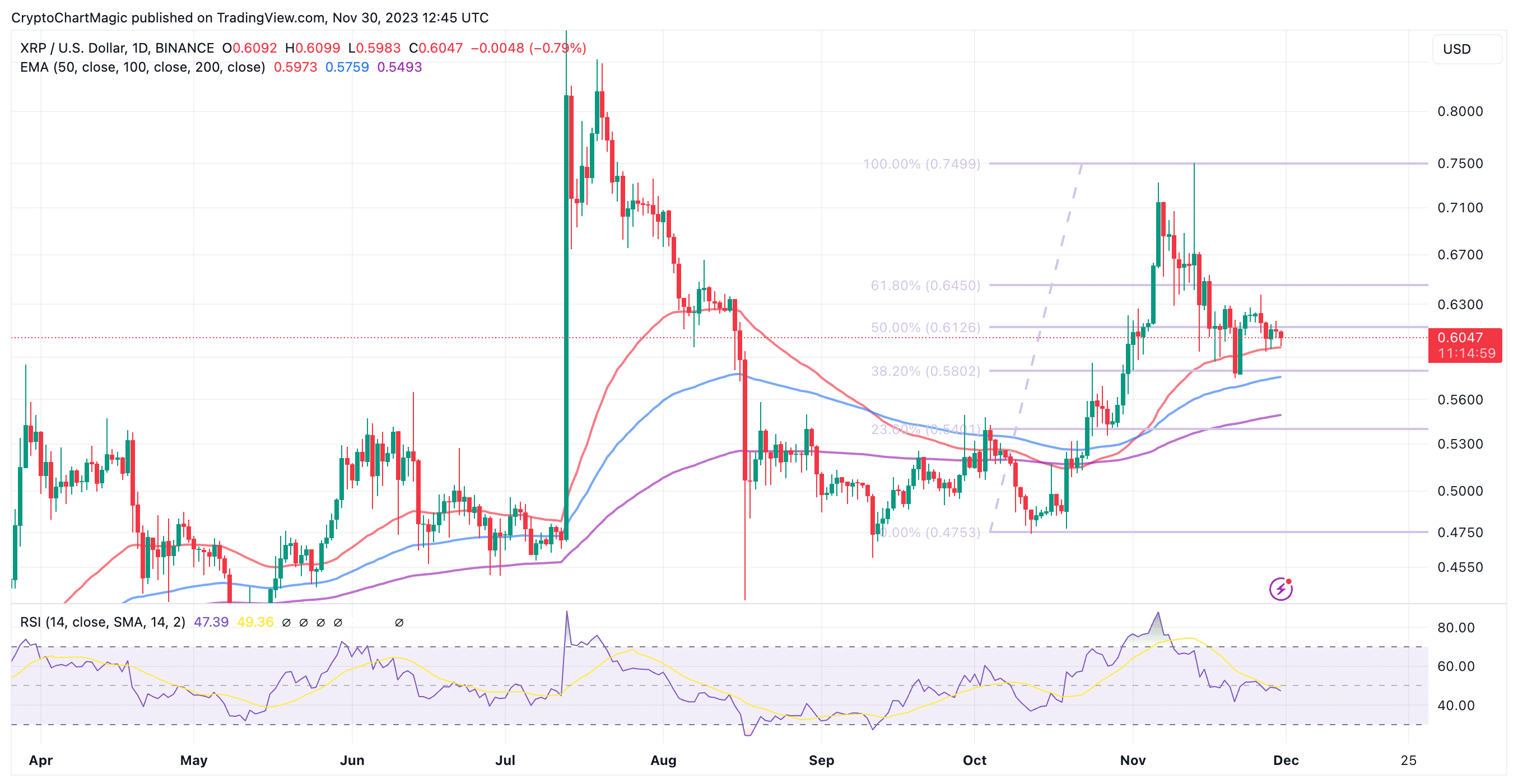Click the Oct label on time axis

pos(975,760)
